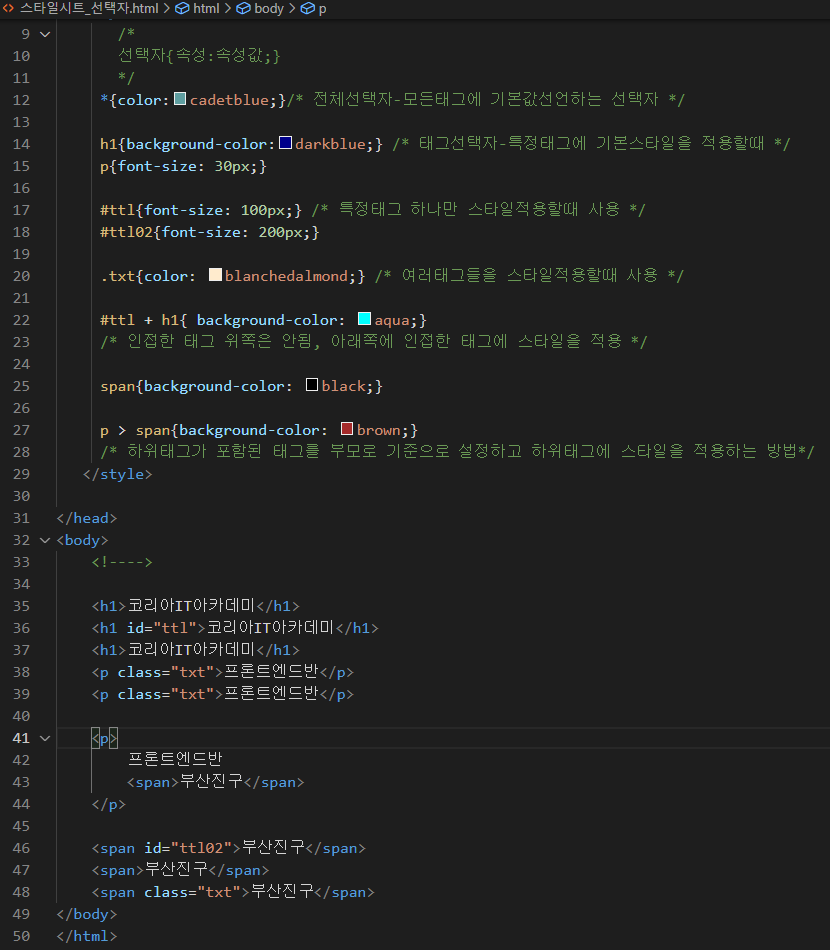This screenshot has height=950, width=830.
Task: Click the span id="ttl02" line
Action: click(x=228, y=848)
